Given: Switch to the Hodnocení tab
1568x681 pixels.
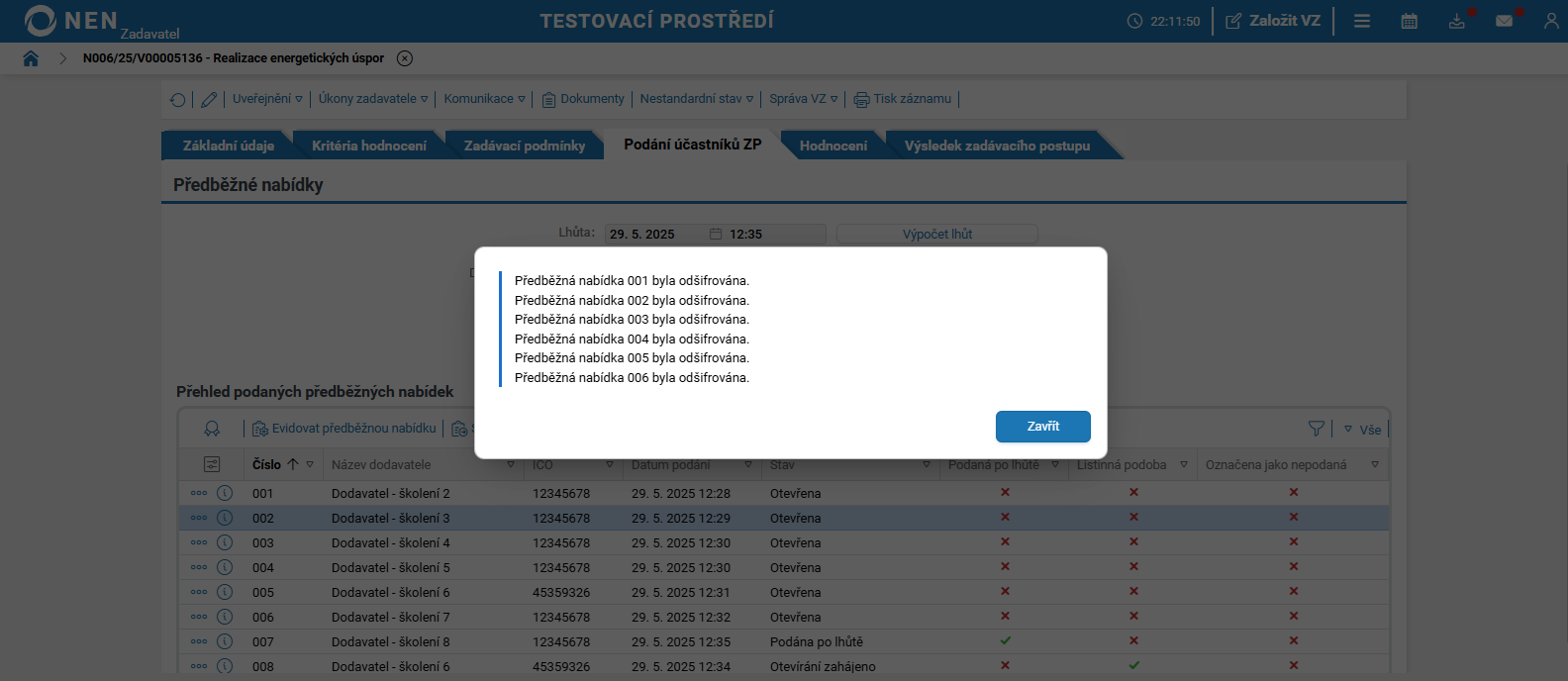Looking at the screenshot, I should coord(833,146).
